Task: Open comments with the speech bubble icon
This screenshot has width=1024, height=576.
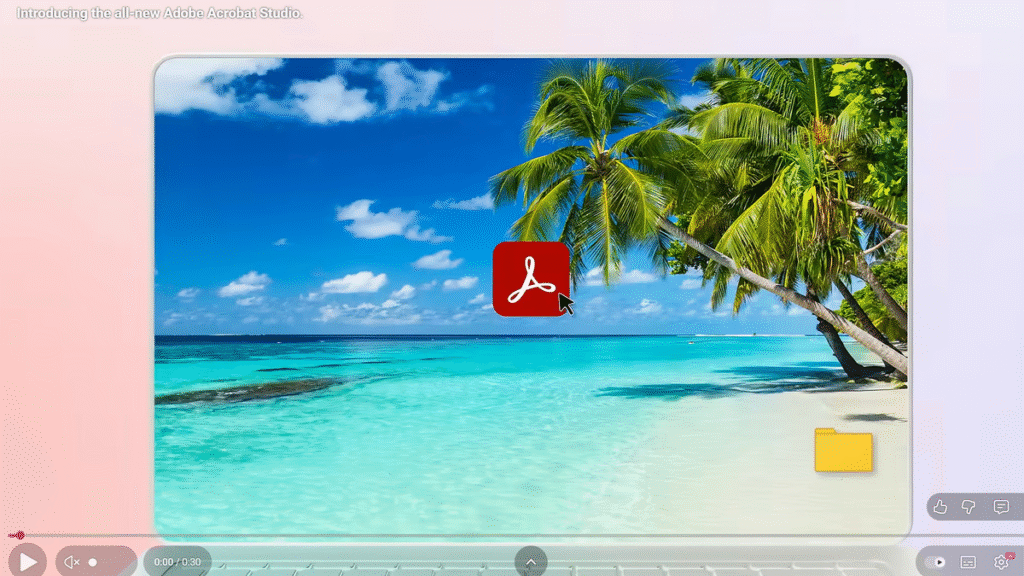Action: pos(1001,507)
